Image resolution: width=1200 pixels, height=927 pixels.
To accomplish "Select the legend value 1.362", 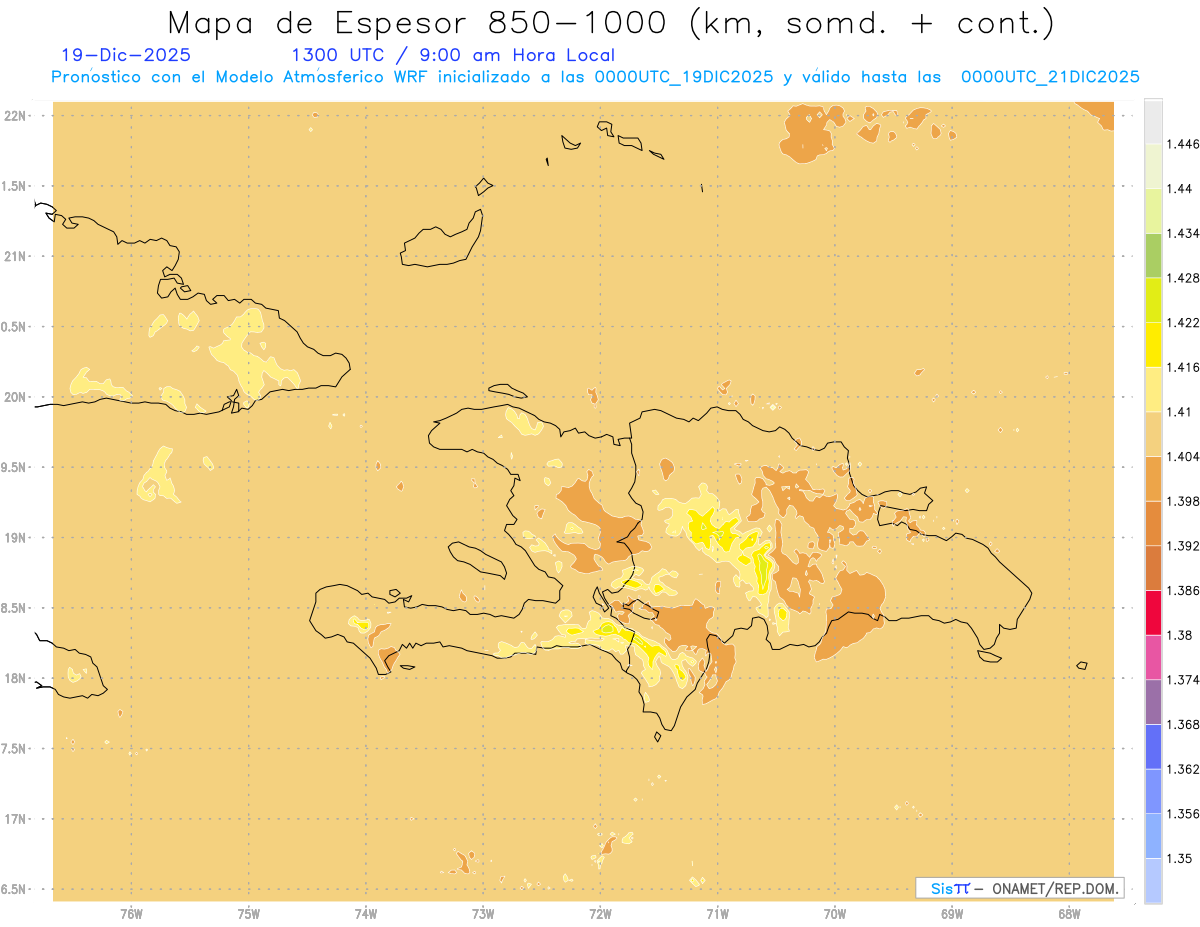I will tap(1184, 769).
